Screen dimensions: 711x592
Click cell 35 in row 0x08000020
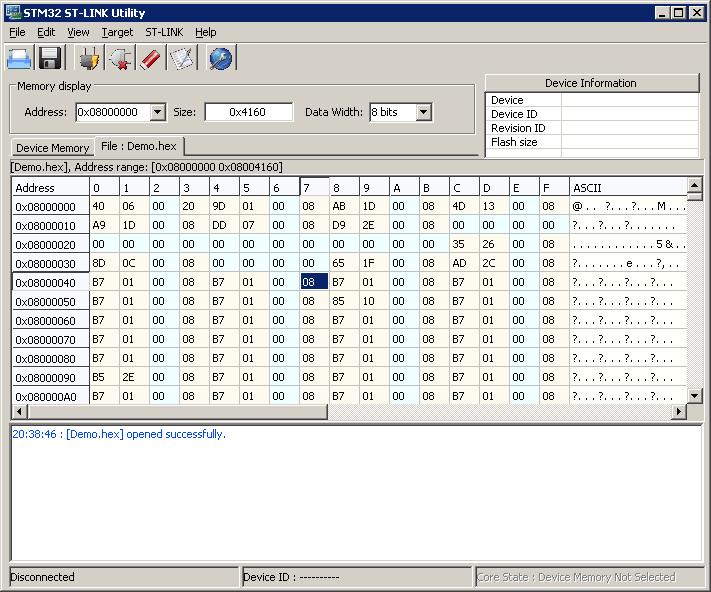[464, 244]
